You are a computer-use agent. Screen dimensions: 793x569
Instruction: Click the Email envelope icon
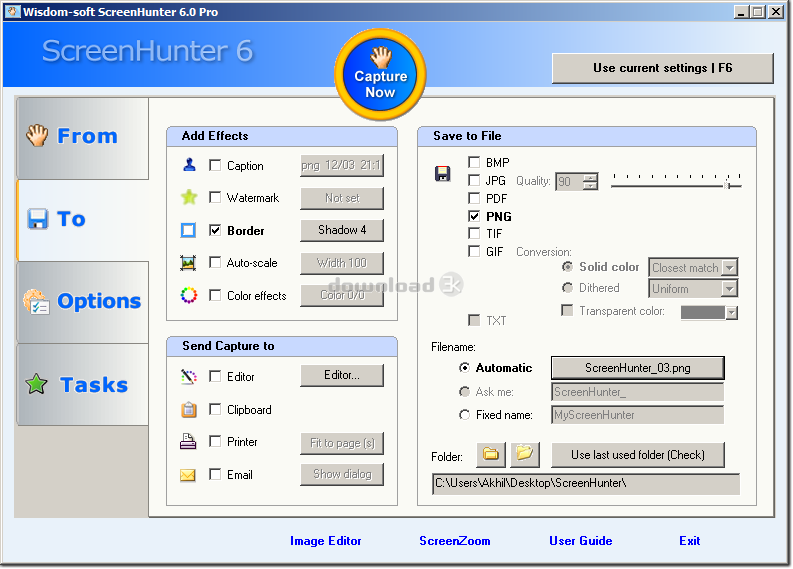coord(188,475)
